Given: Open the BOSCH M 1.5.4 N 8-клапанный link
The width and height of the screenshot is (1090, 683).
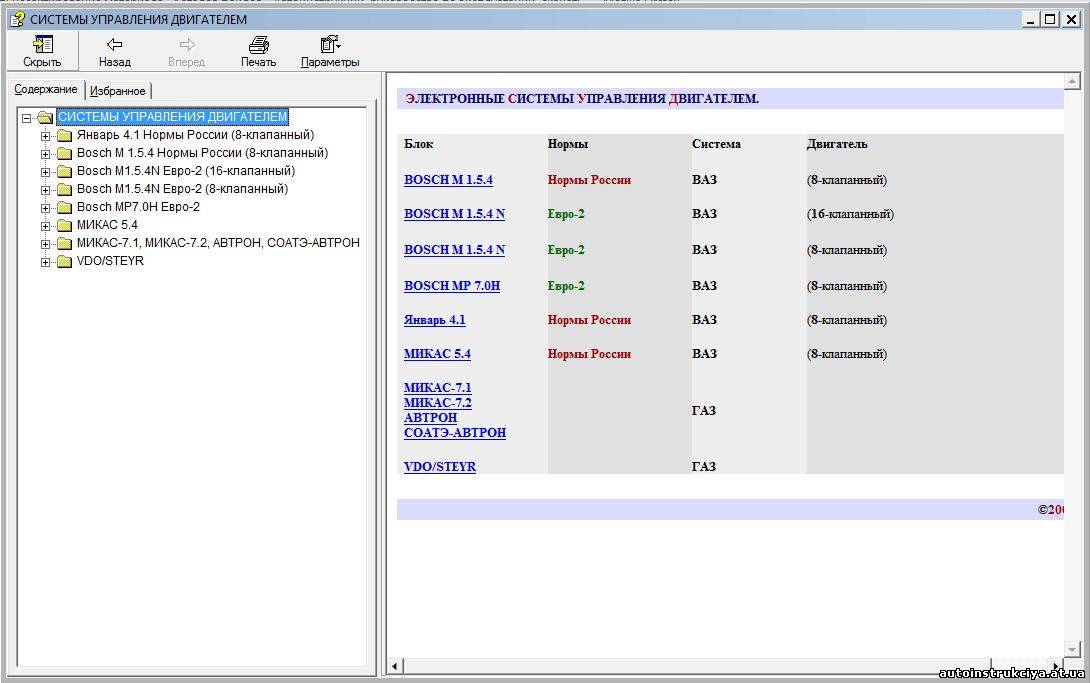Looking at the screenshot, I should (455, 250).
